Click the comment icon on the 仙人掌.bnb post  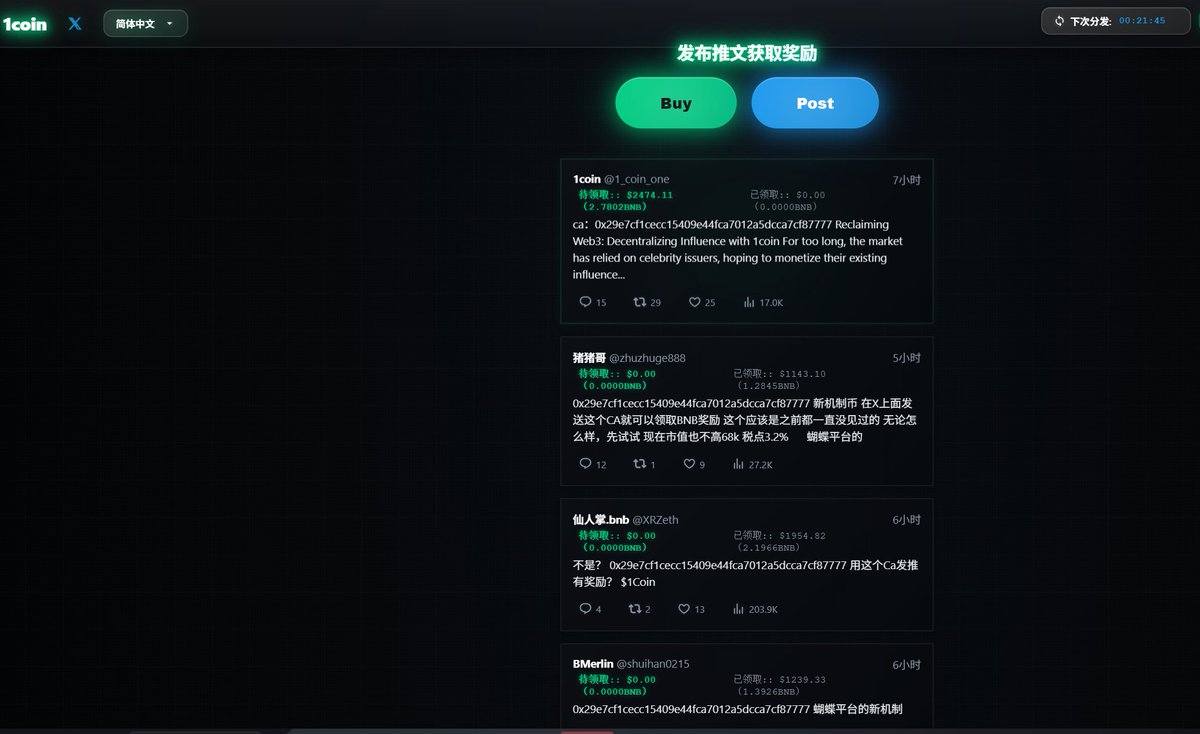[585, 609]
